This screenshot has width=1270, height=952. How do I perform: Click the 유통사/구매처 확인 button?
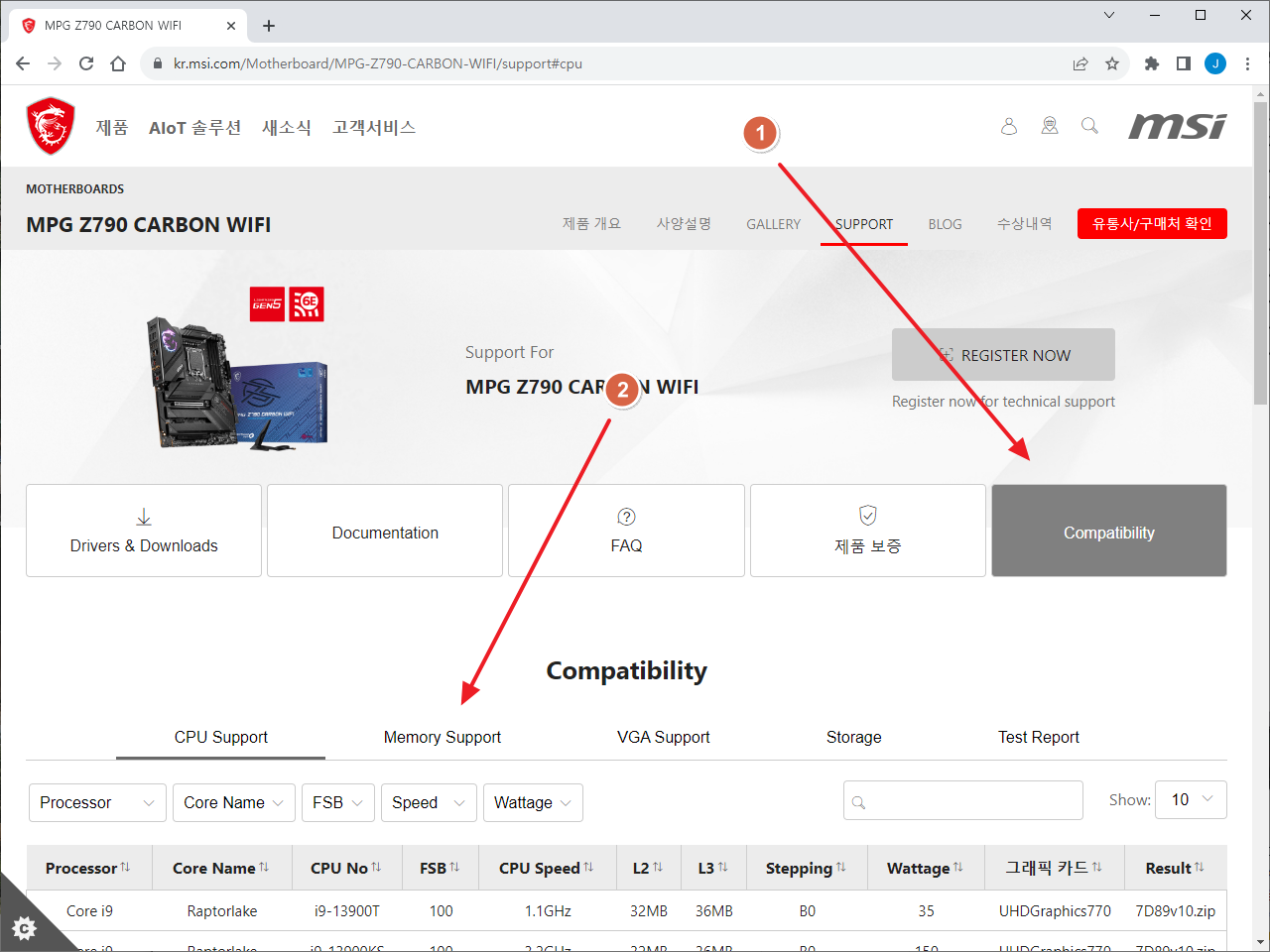tap(1152, 223)
